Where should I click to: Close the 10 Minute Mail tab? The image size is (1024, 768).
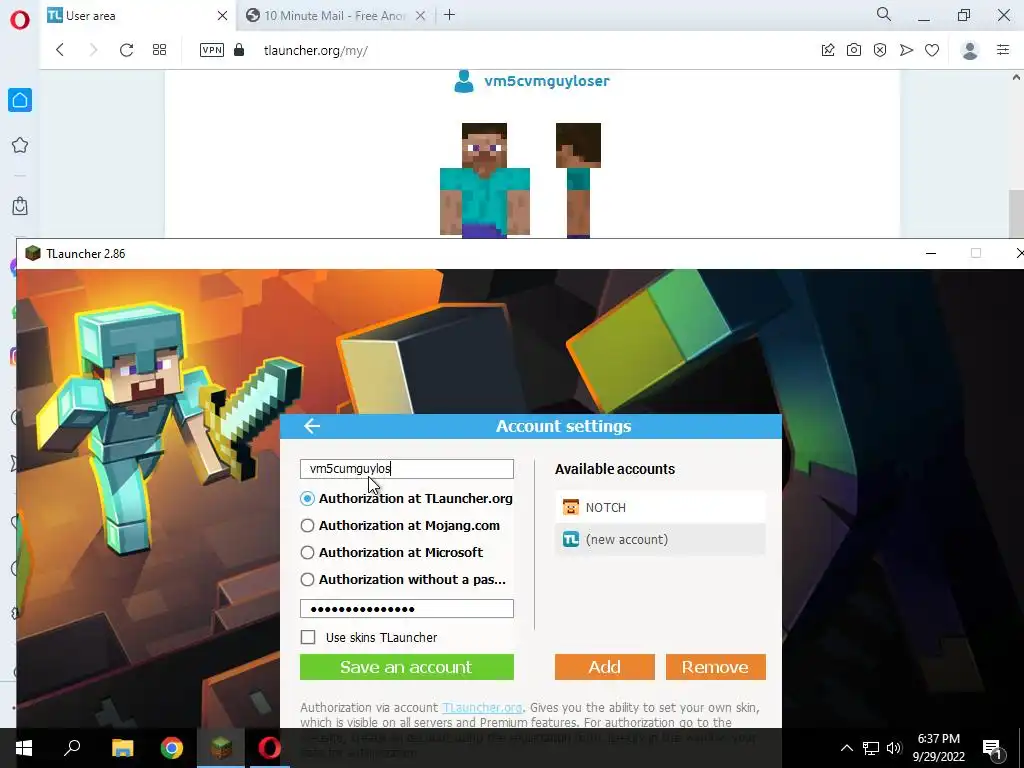point(421,16)
